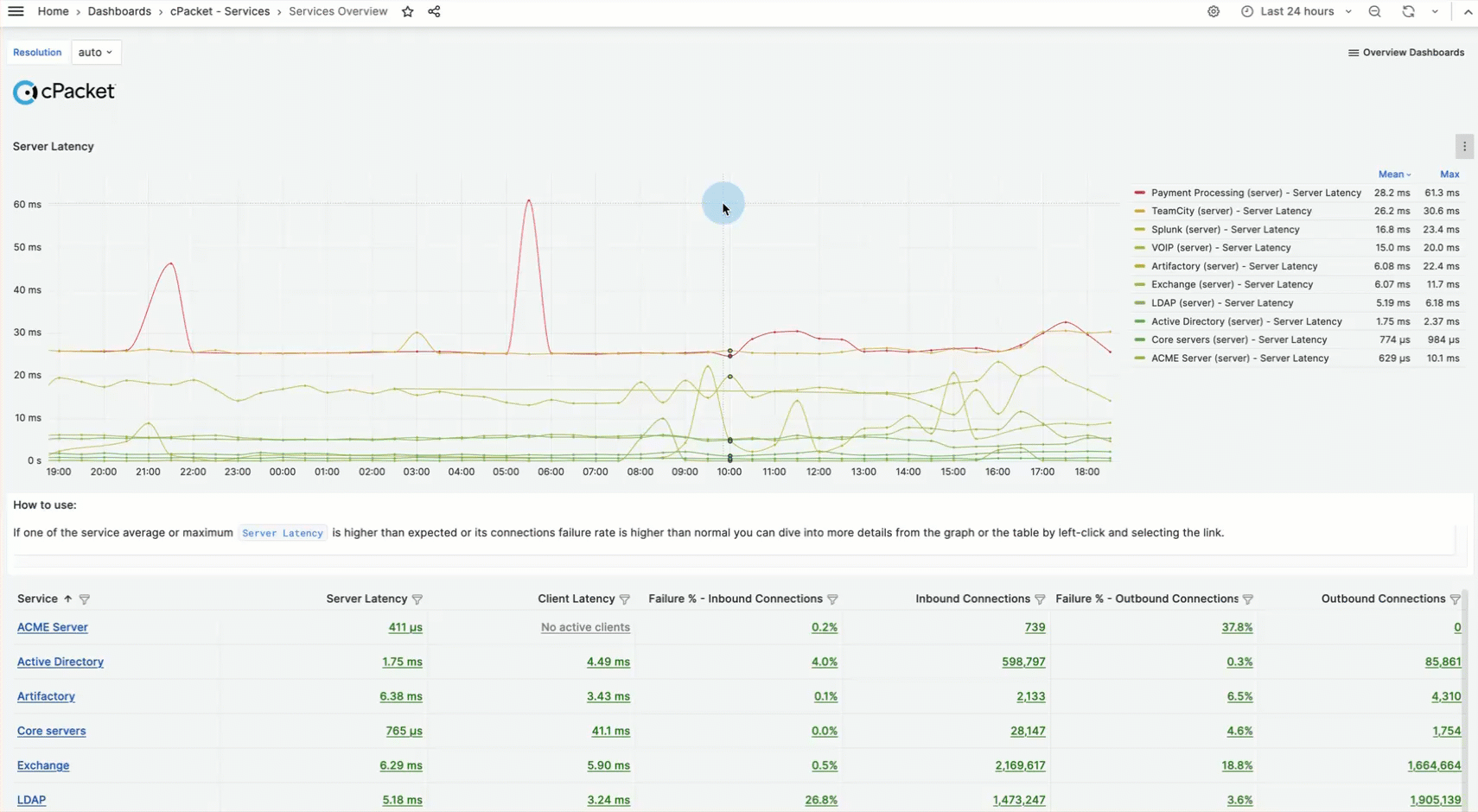Zoom out the time range
The image size is (1478, 812).
tap(1374, 11)
